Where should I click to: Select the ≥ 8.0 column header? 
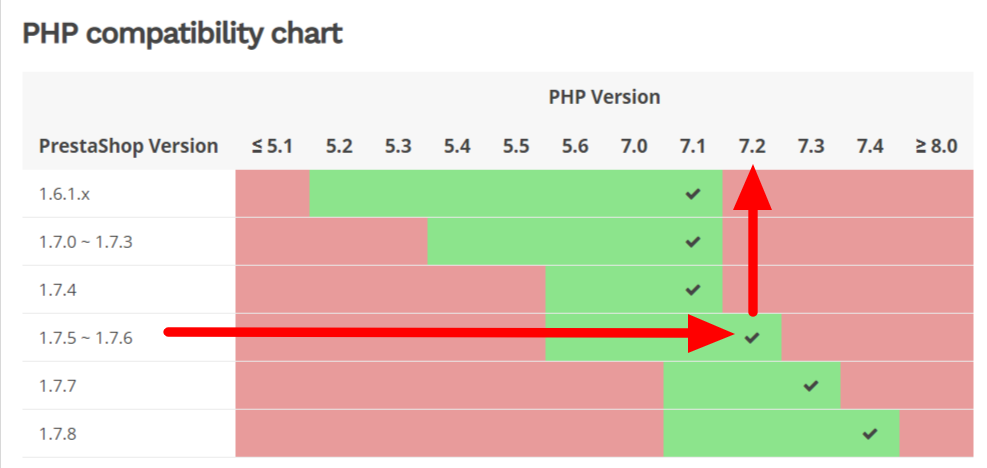click(x=937, y=147)
